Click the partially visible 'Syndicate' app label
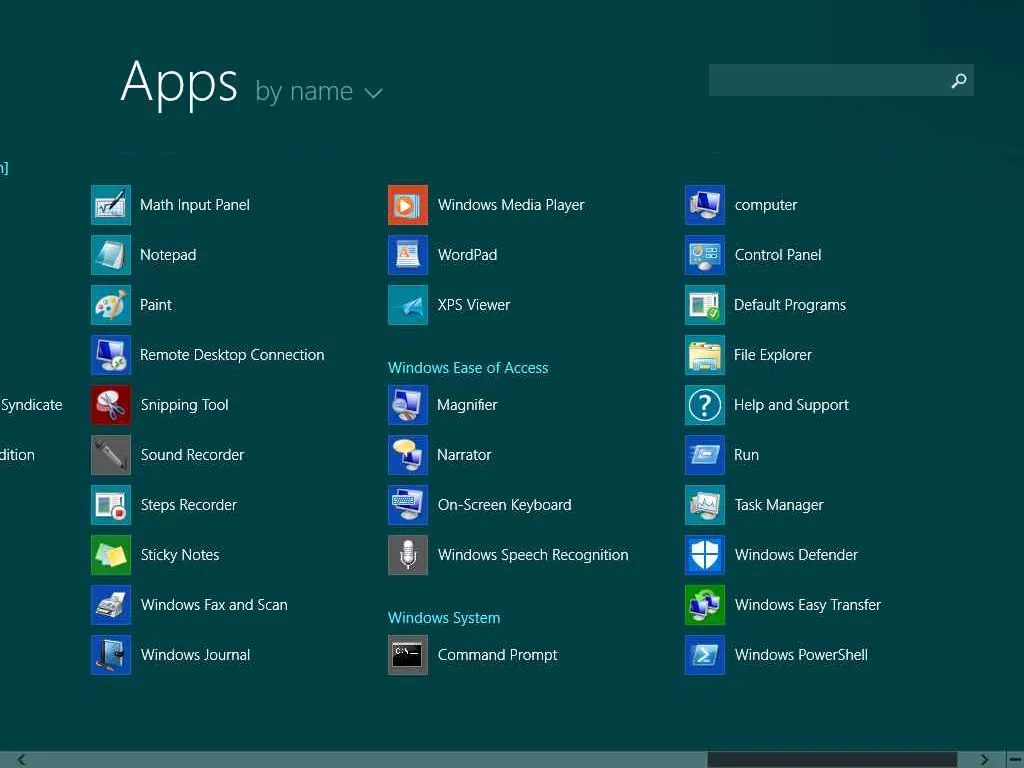The width and height of the screenshot is (1024, 768). pyautogui.click(x=31, y=405)
